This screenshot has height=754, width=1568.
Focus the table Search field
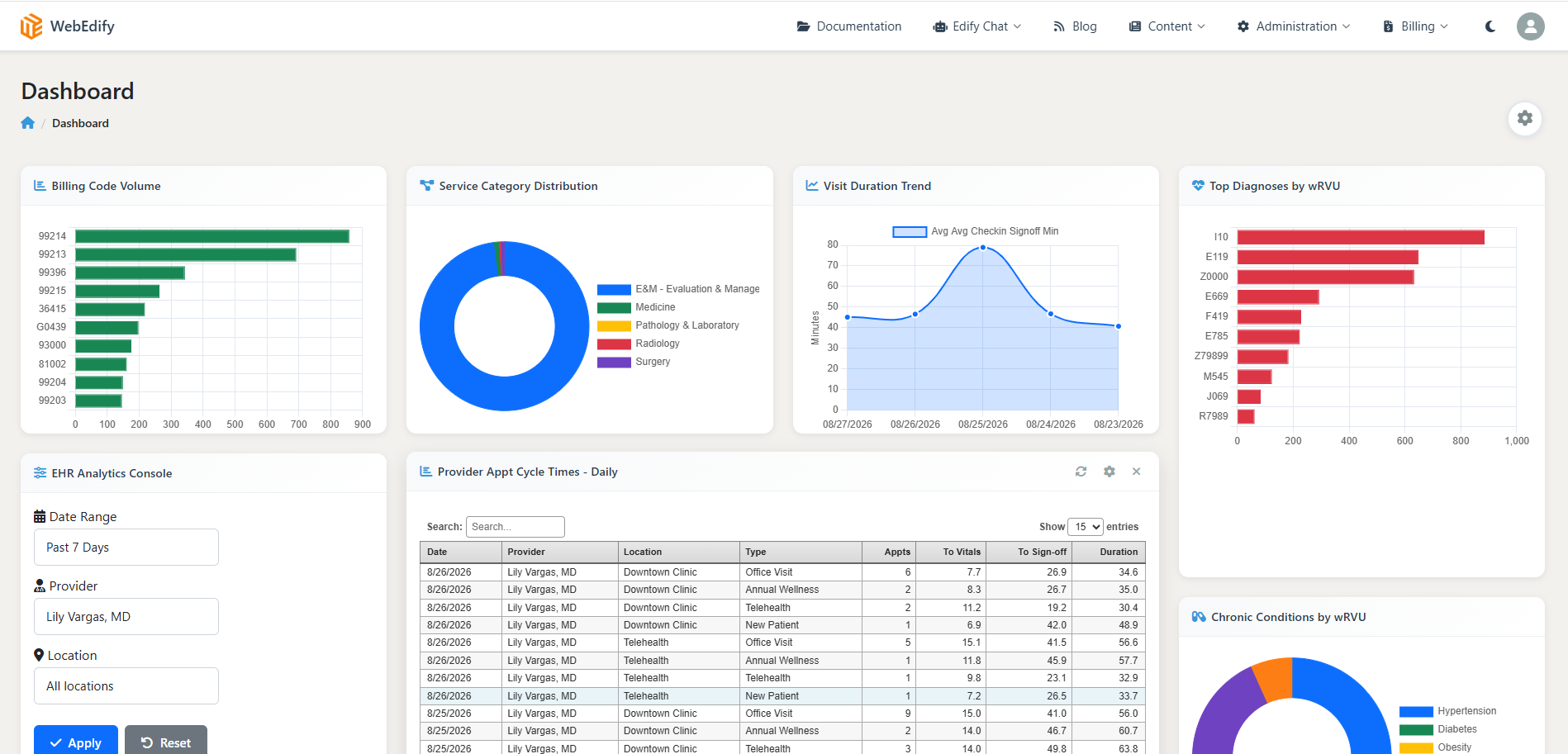click(x=516, y=527)
